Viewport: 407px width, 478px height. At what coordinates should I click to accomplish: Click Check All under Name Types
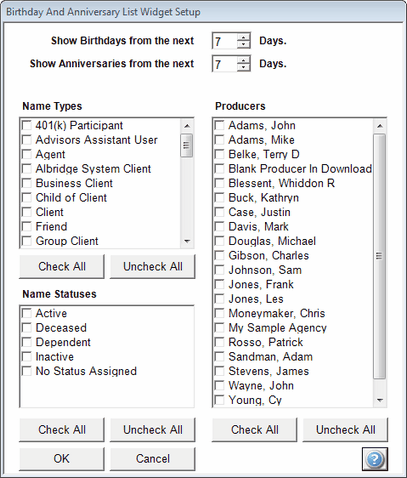[62, 266]
